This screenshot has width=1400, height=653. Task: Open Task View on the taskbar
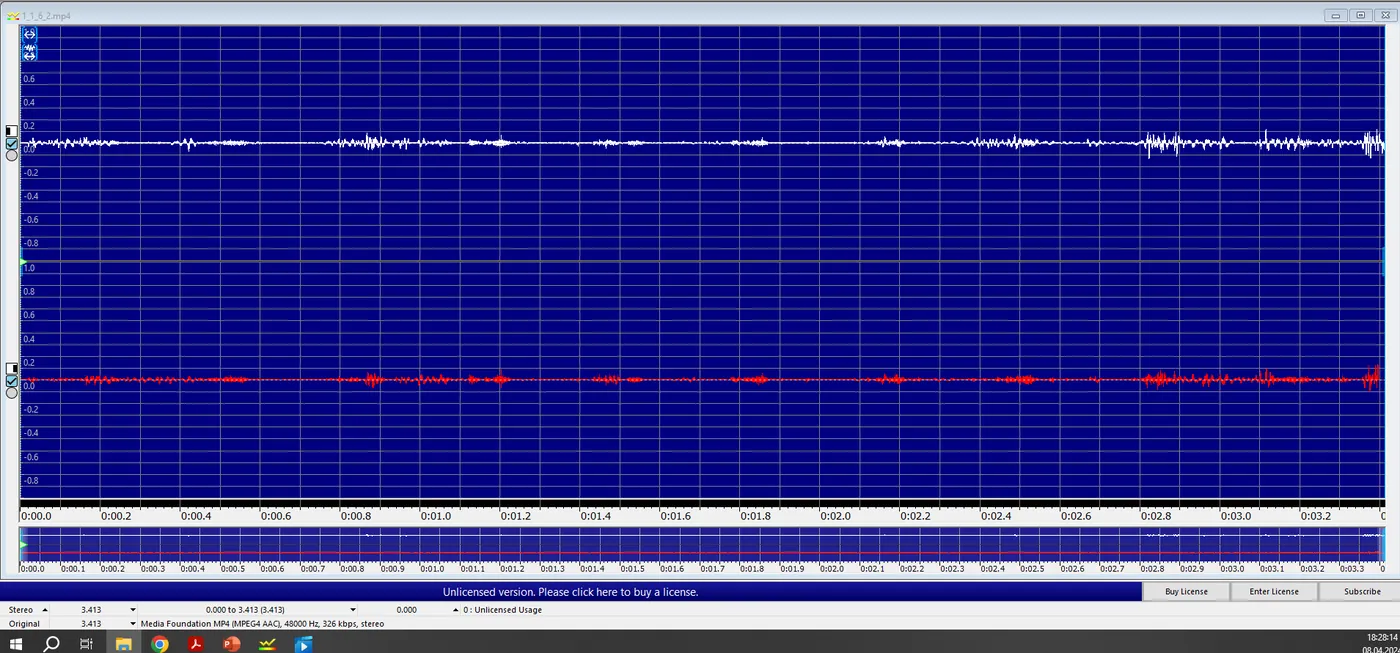pyautogui.click(x=87, y=644)
